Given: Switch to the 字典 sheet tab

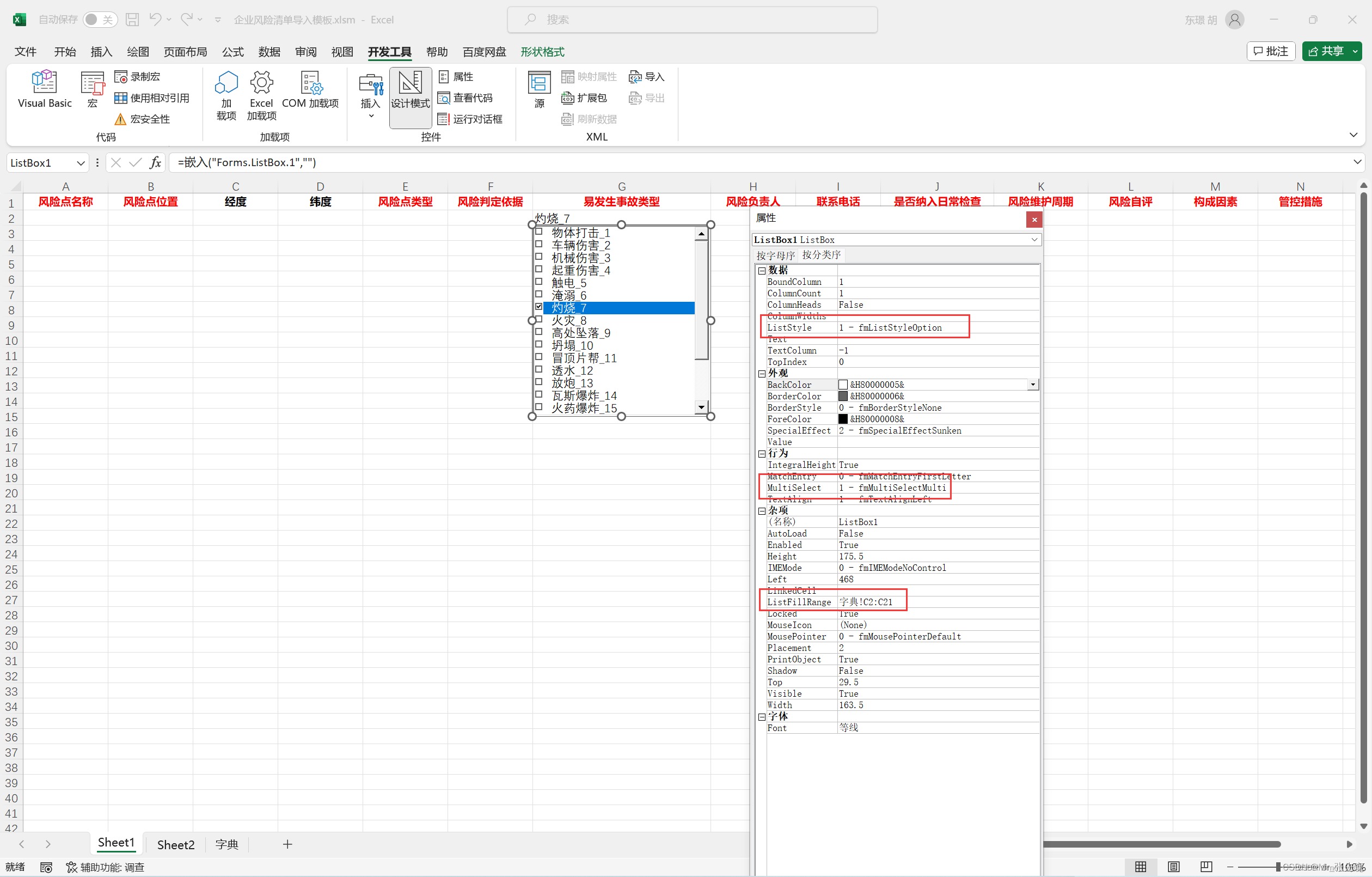Looking at the screenshot, I should click(x=226, y=844).
